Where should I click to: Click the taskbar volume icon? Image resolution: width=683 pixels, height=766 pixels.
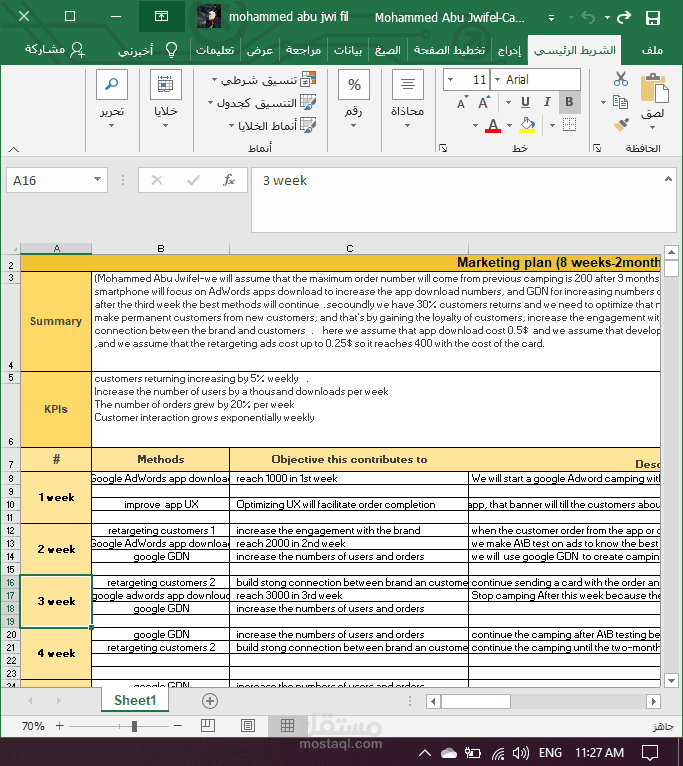point(521,753)
